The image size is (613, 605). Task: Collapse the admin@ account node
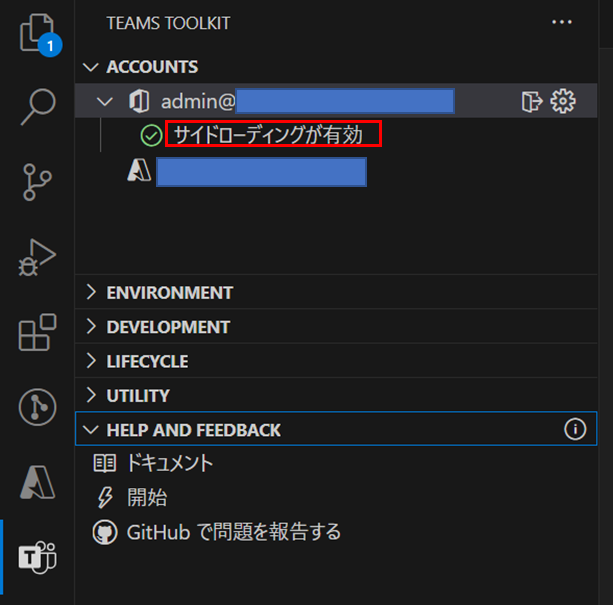point(105,102)
